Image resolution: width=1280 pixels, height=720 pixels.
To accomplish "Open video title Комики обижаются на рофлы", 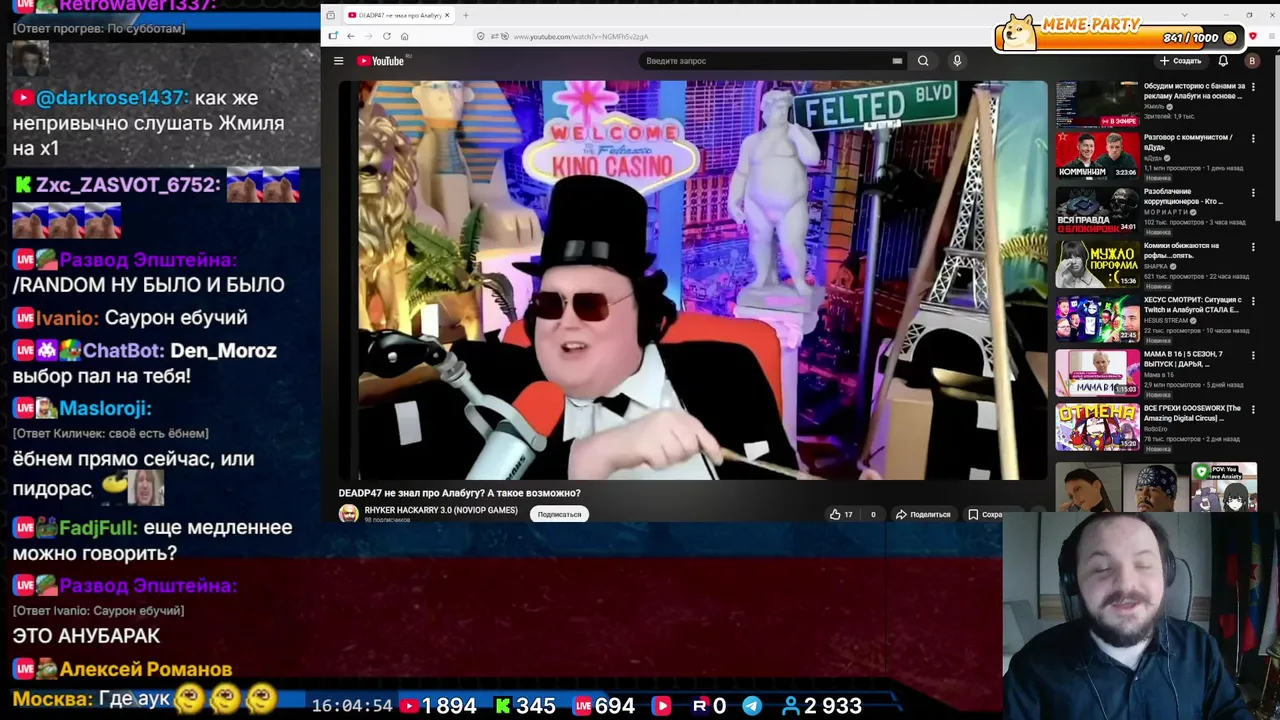I will 1181,250.
